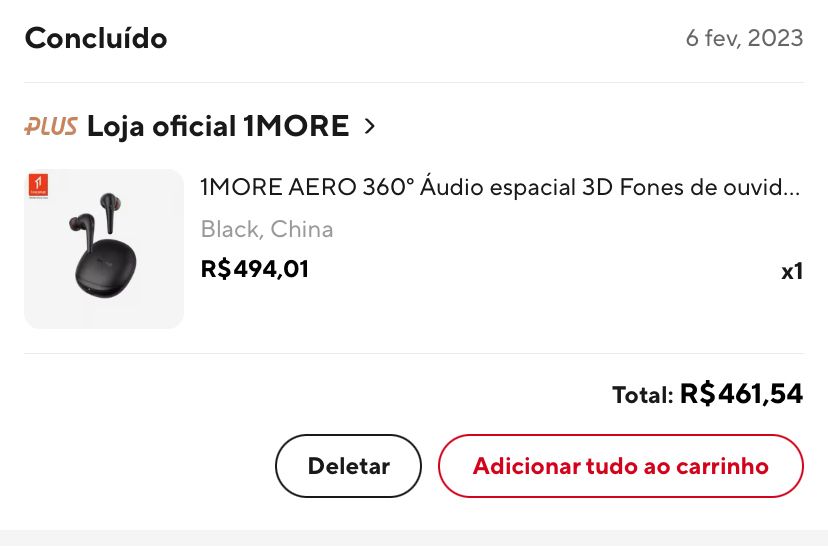Viewport: 828px width, 554px height.
Task: Click the 1MORE logo on the product image
Action: 38,186
